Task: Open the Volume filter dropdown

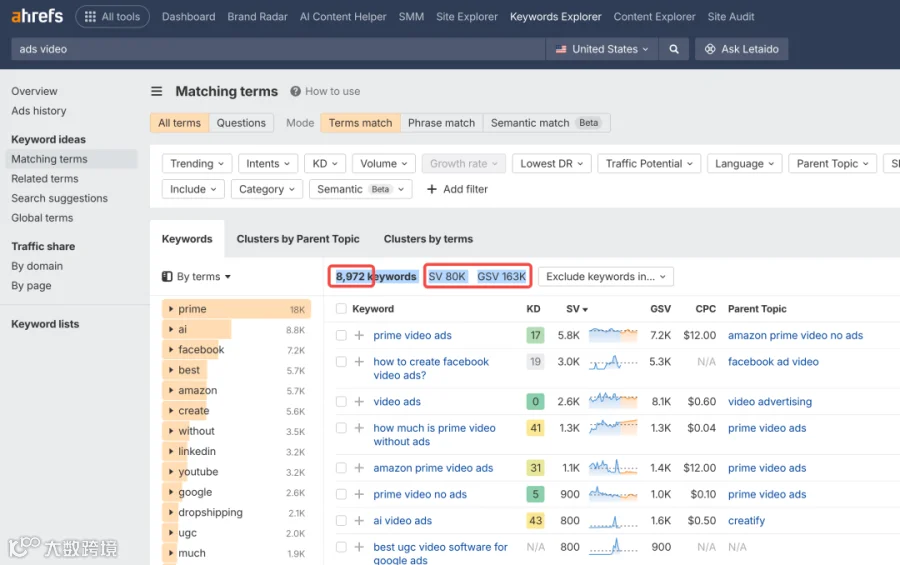Action: pos(383,164)
